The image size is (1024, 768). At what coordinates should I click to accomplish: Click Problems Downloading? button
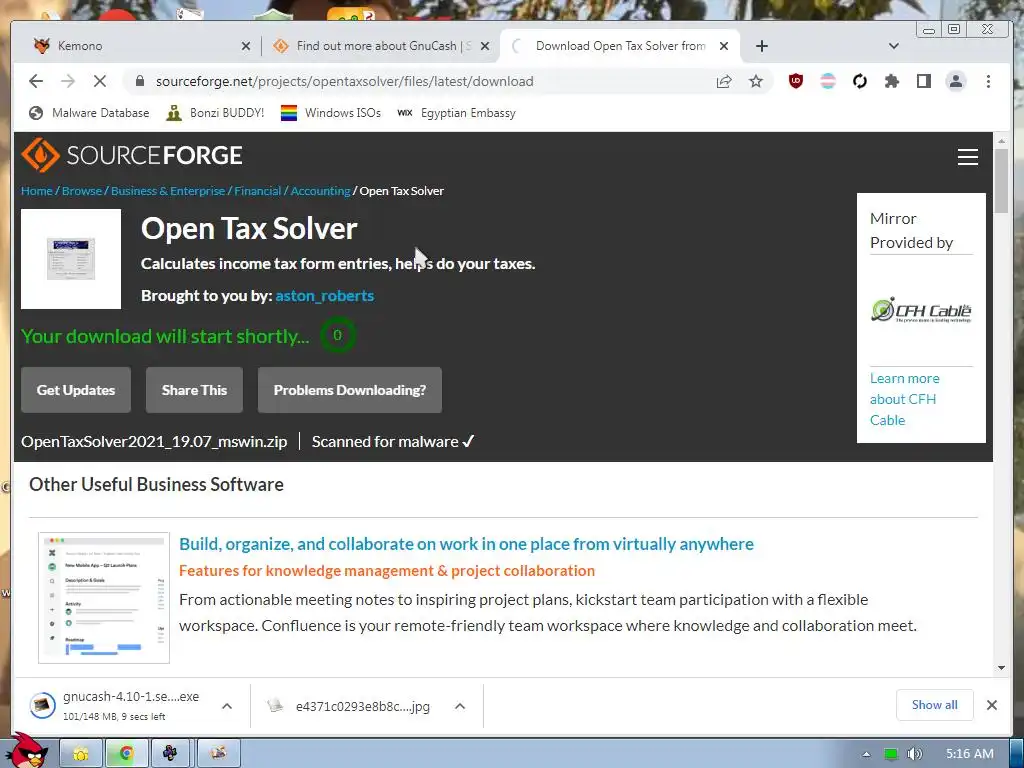(349, 390)
